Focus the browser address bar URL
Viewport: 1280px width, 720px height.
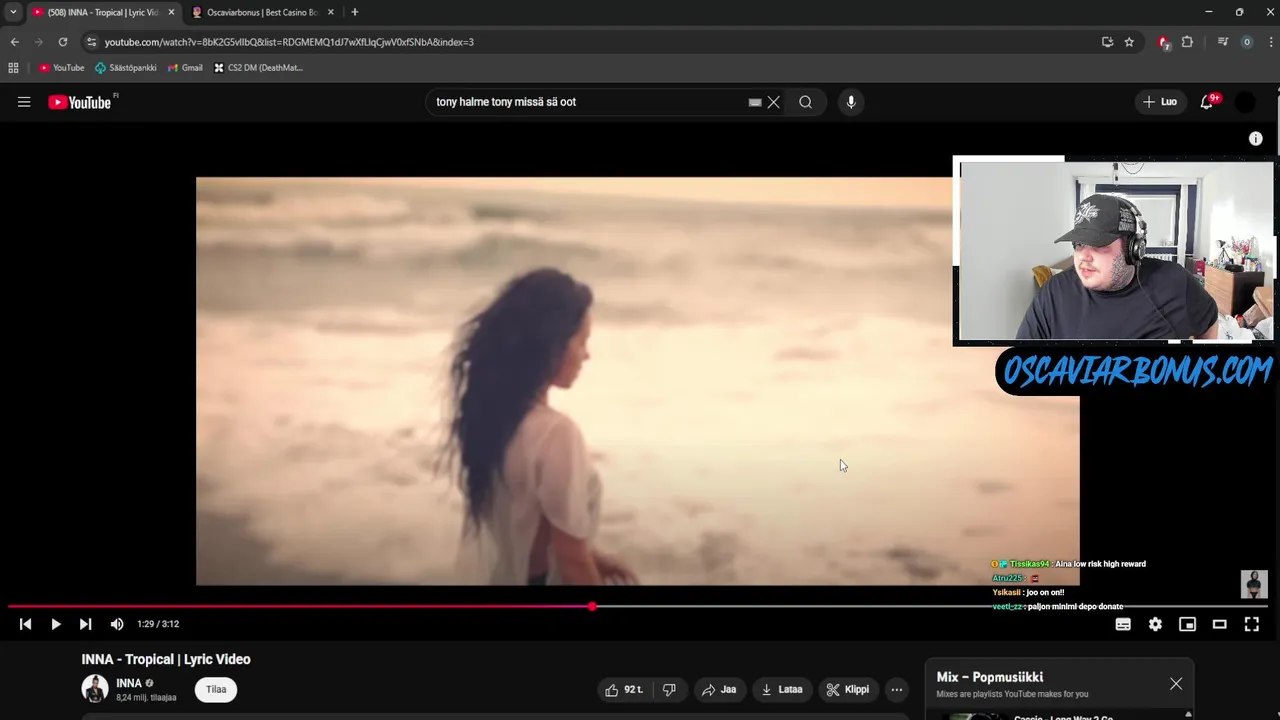[289, 42]
